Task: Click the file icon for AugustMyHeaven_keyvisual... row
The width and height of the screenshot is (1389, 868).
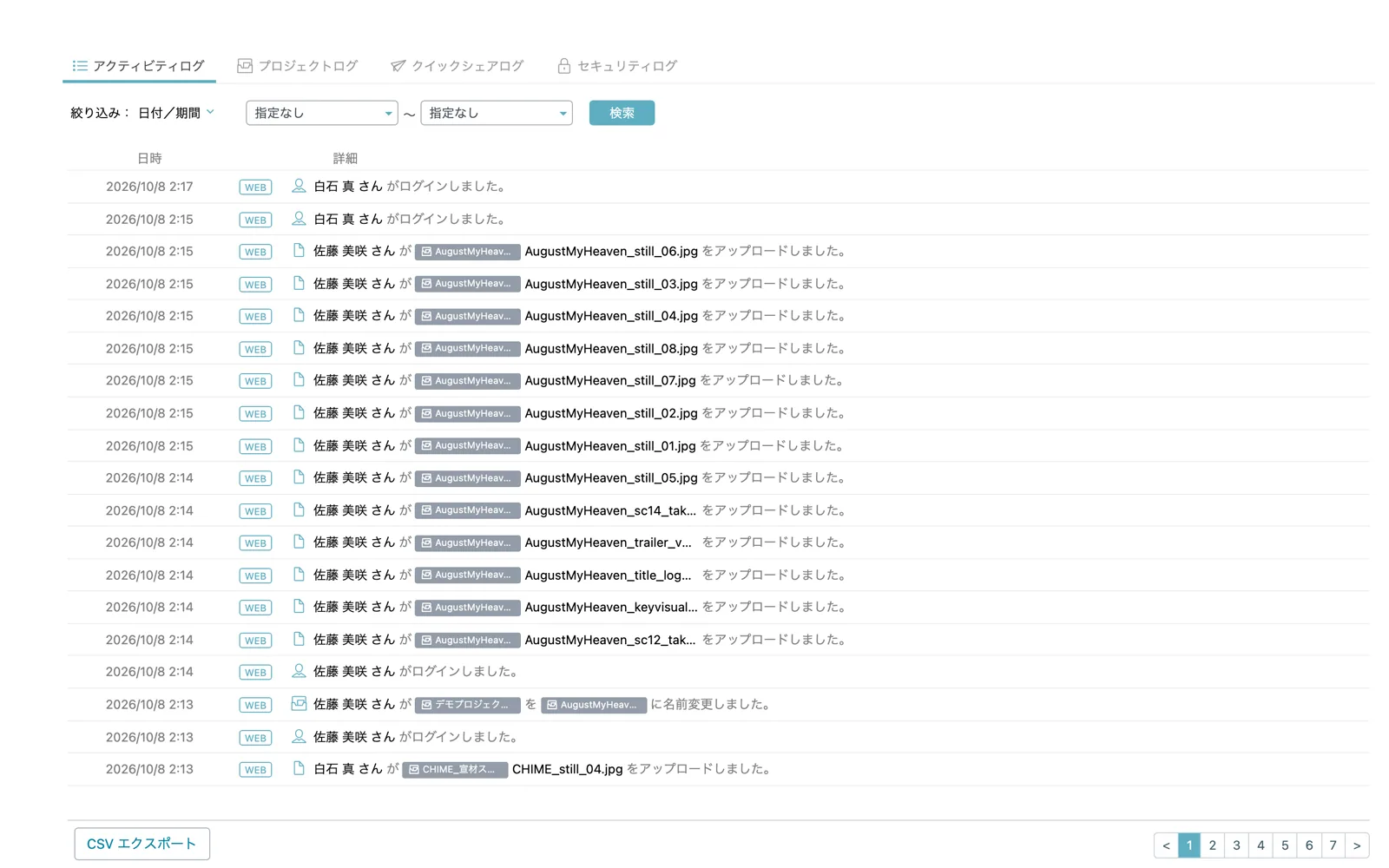Action: [299, 607]
